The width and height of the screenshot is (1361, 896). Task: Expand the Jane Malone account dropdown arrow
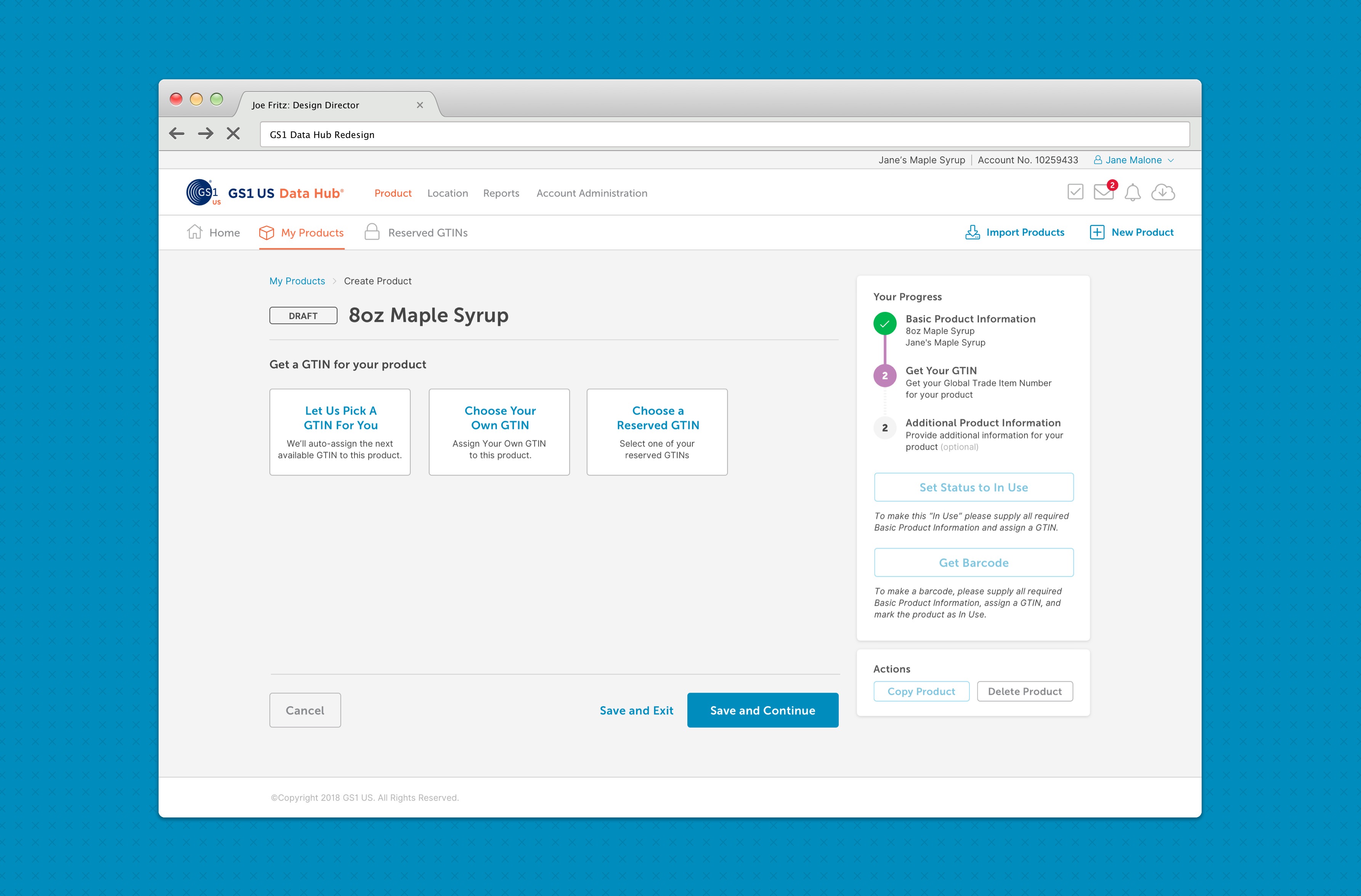pyautogui.click(x=1170, y=160)
